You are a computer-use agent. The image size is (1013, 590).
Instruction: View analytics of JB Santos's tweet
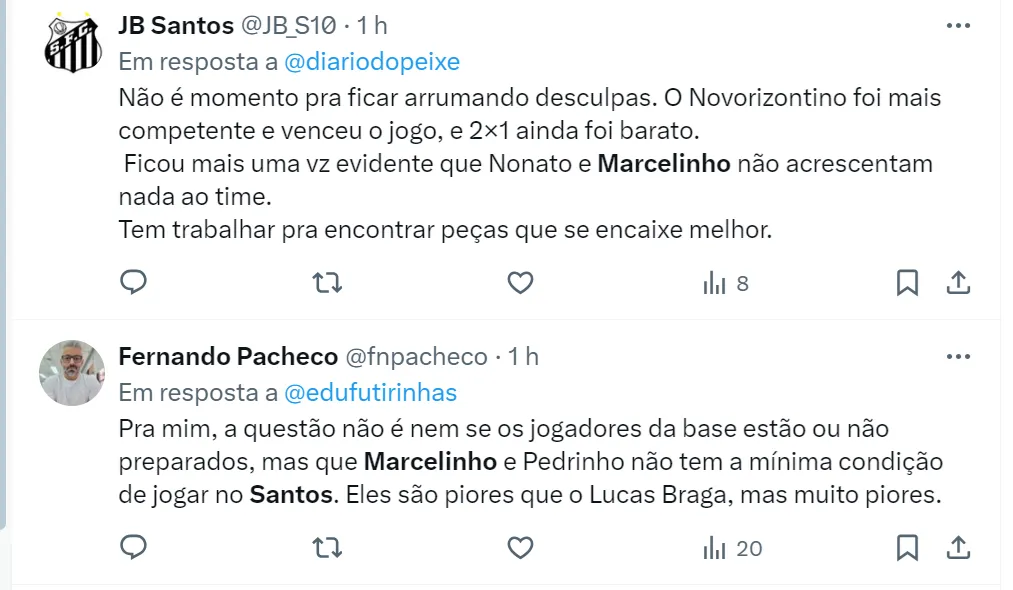725,283
